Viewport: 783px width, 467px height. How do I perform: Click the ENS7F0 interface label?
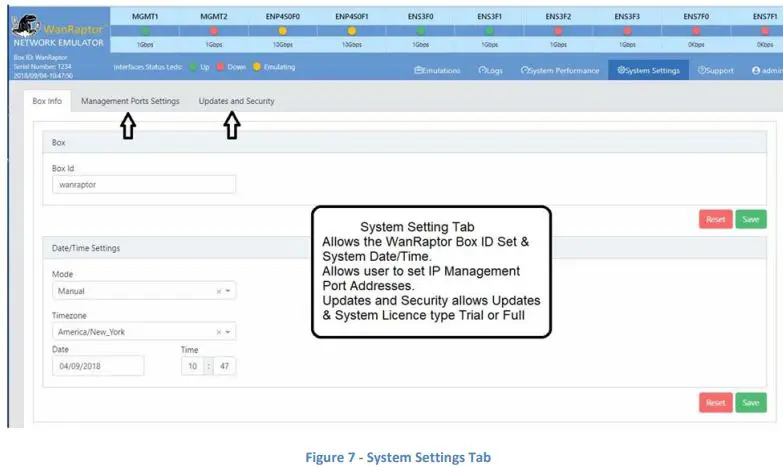click(x=696, y=16)
